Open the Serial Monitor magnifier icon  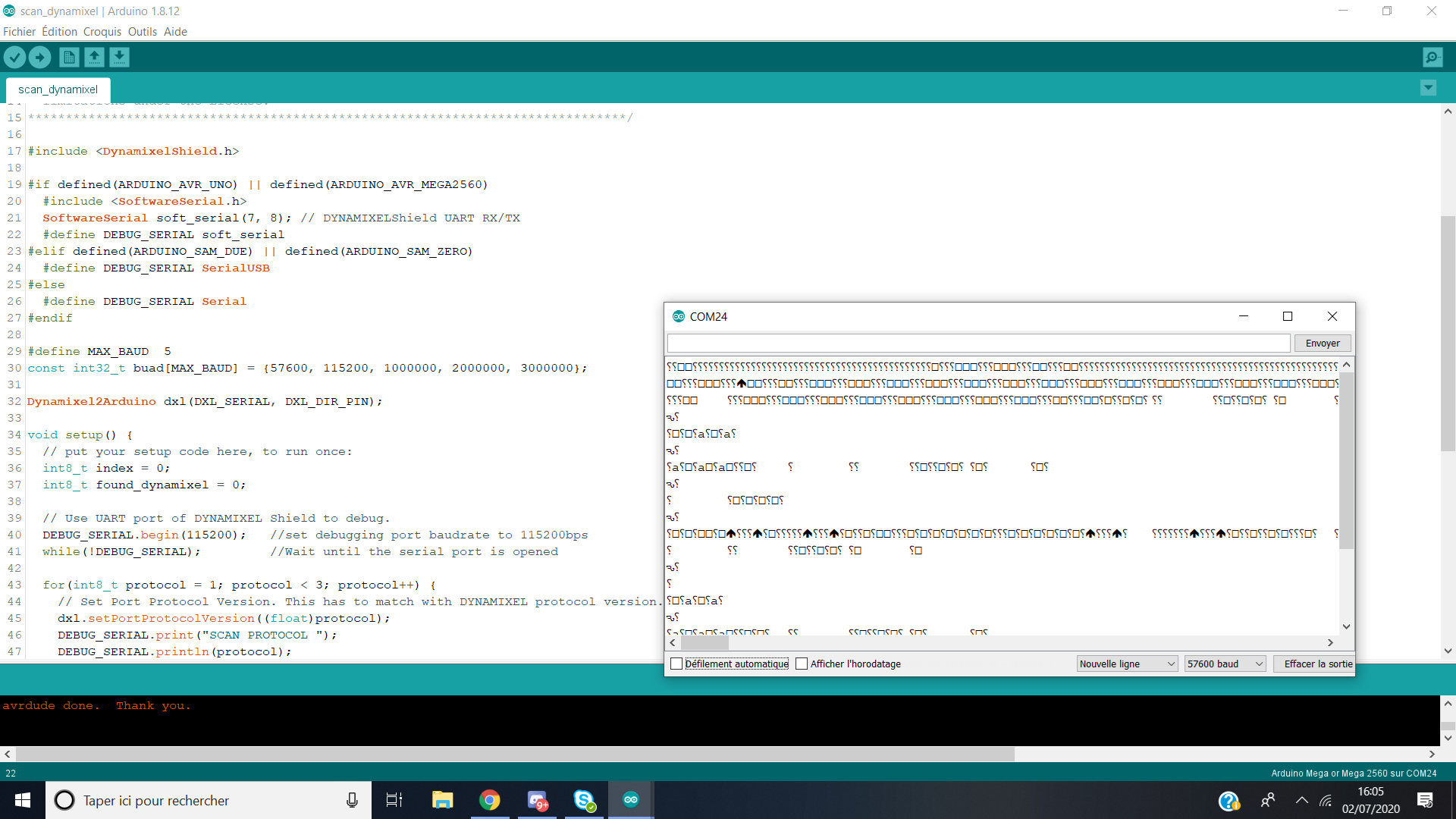pyautogui.click(x=1432, y=57)
